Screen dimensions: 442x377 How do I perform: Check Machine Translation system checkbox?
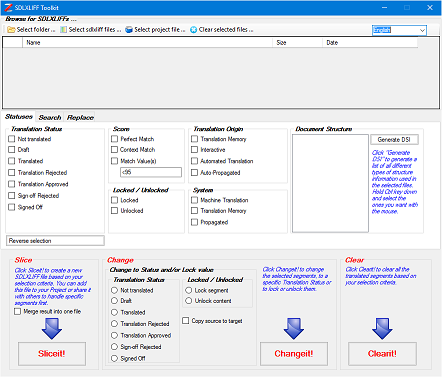(x=194, y=200)
